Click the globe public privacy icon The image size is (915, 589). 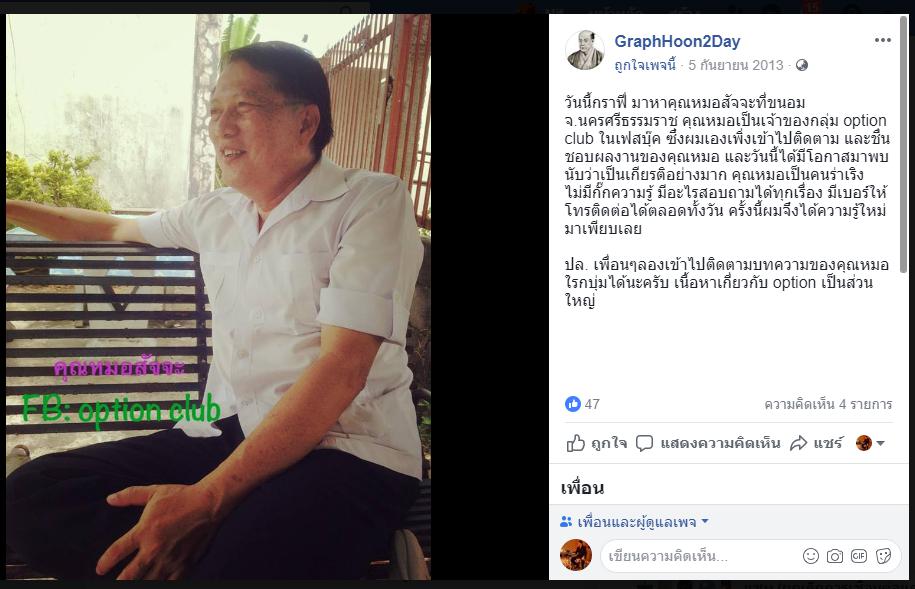(802, 65)
